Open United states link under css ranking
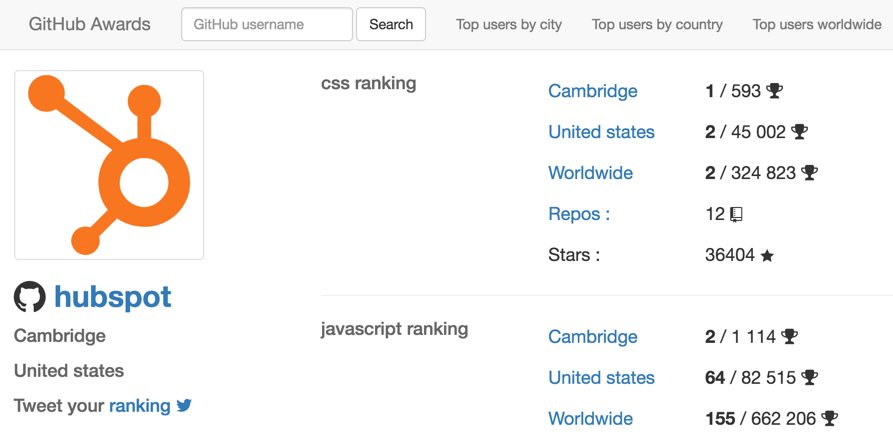This screenshot has width=893, height=441. pyautogui.click(x=601, y=132)
